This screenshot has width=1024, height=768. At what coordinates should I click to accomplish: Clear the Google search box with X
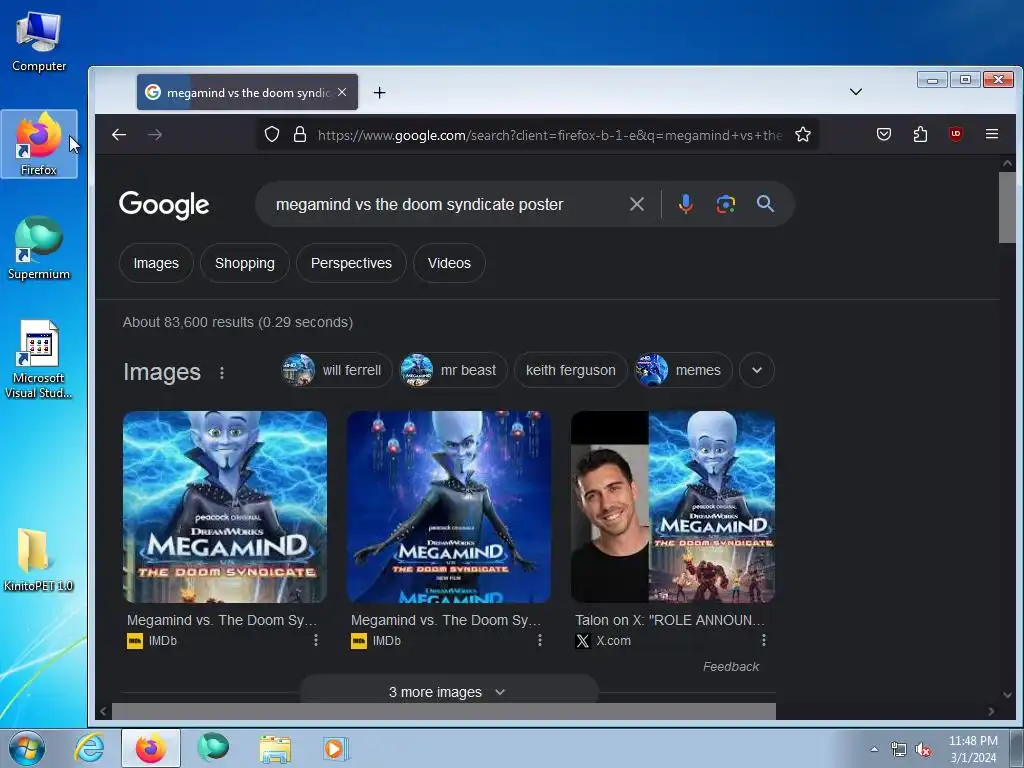[x=637, y=204]
